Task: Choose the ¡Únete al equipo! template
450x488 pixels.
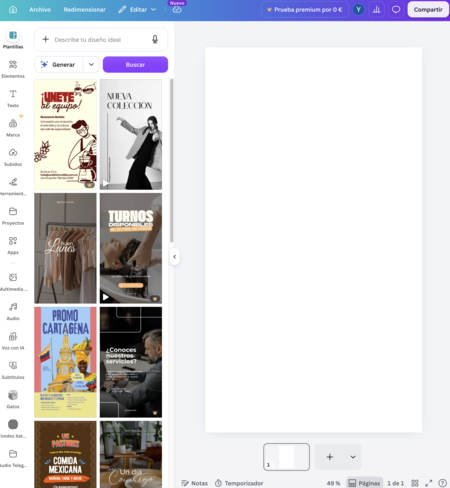Action: click(x=65, y=134)
